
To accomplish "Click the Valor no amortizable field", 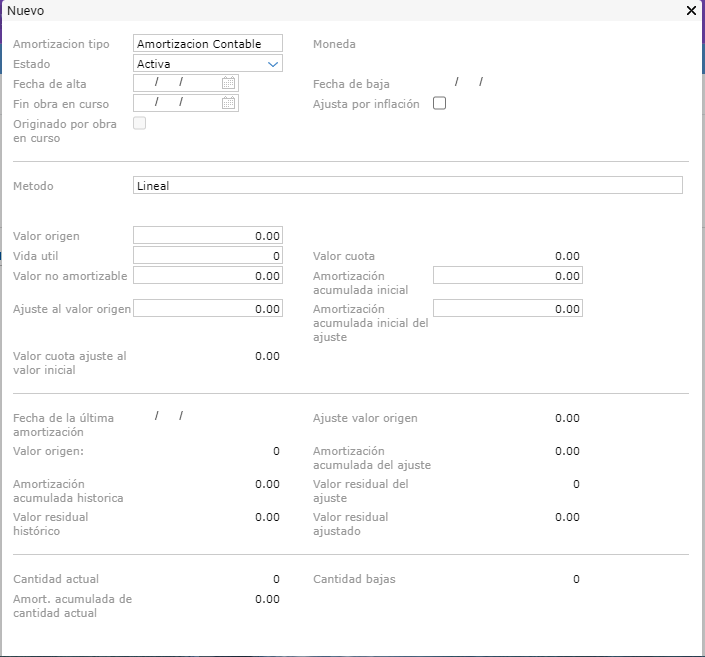I will (x=208, y=276).
